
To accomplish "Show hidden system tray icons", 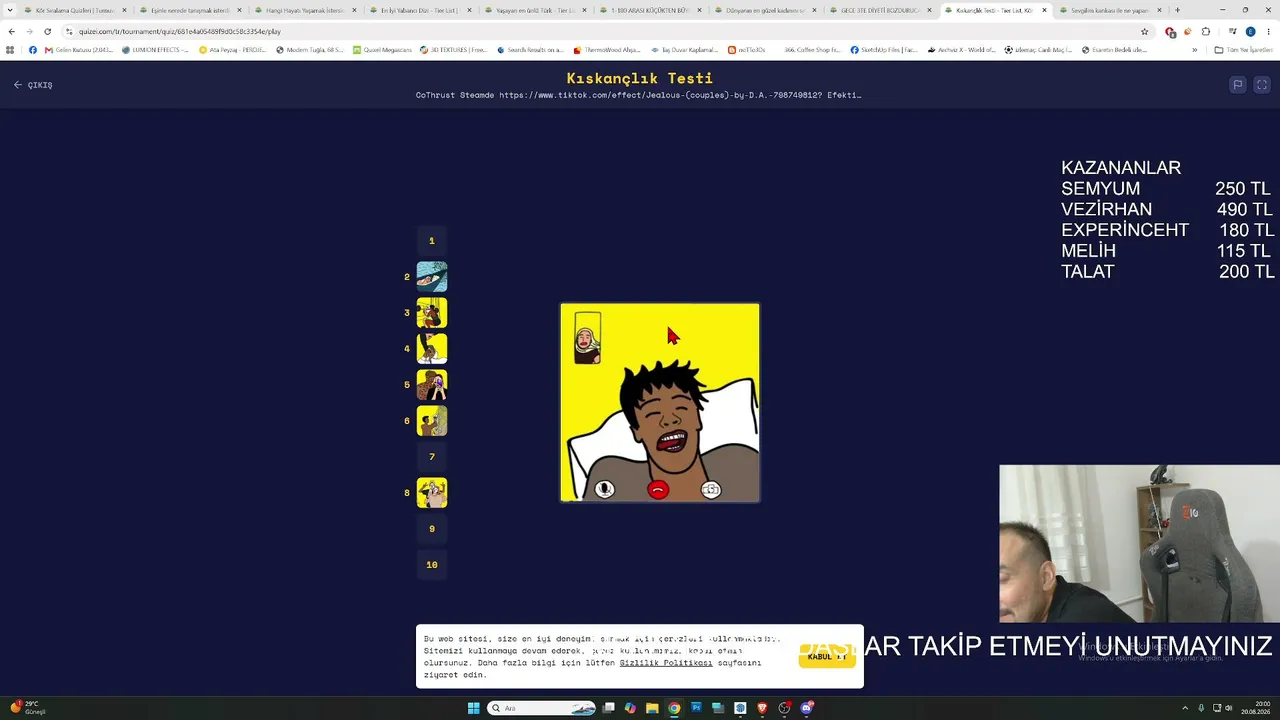I will click(x=1185, y=708).
